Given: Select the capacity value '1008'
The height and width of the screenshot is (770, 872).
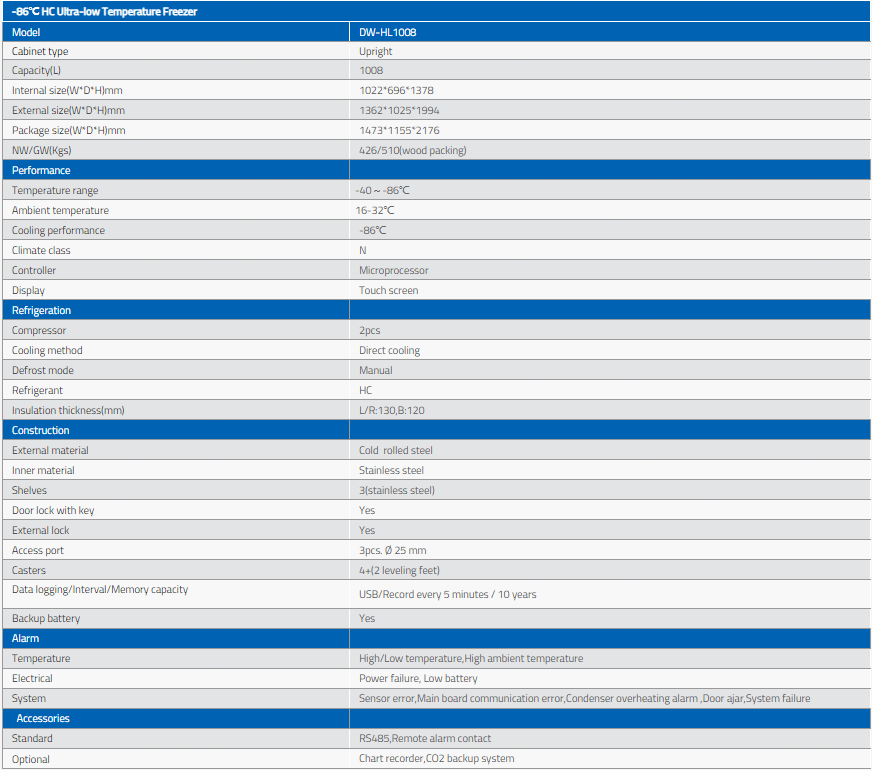Looking at the screenshot, I should tap(371, 71).
